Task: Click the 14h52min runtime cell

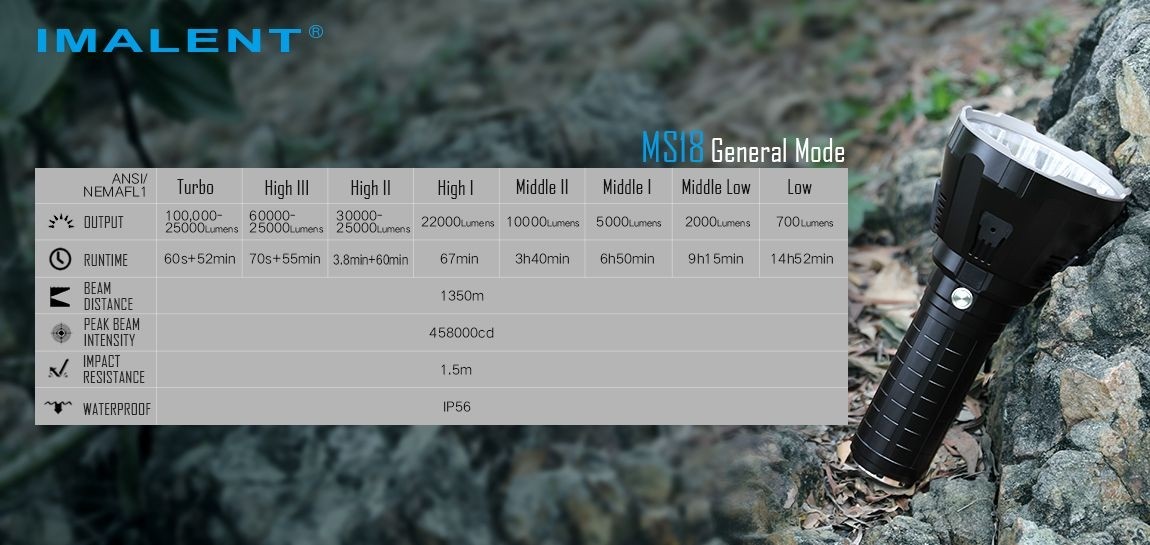Action: click(x=802, y=259)
